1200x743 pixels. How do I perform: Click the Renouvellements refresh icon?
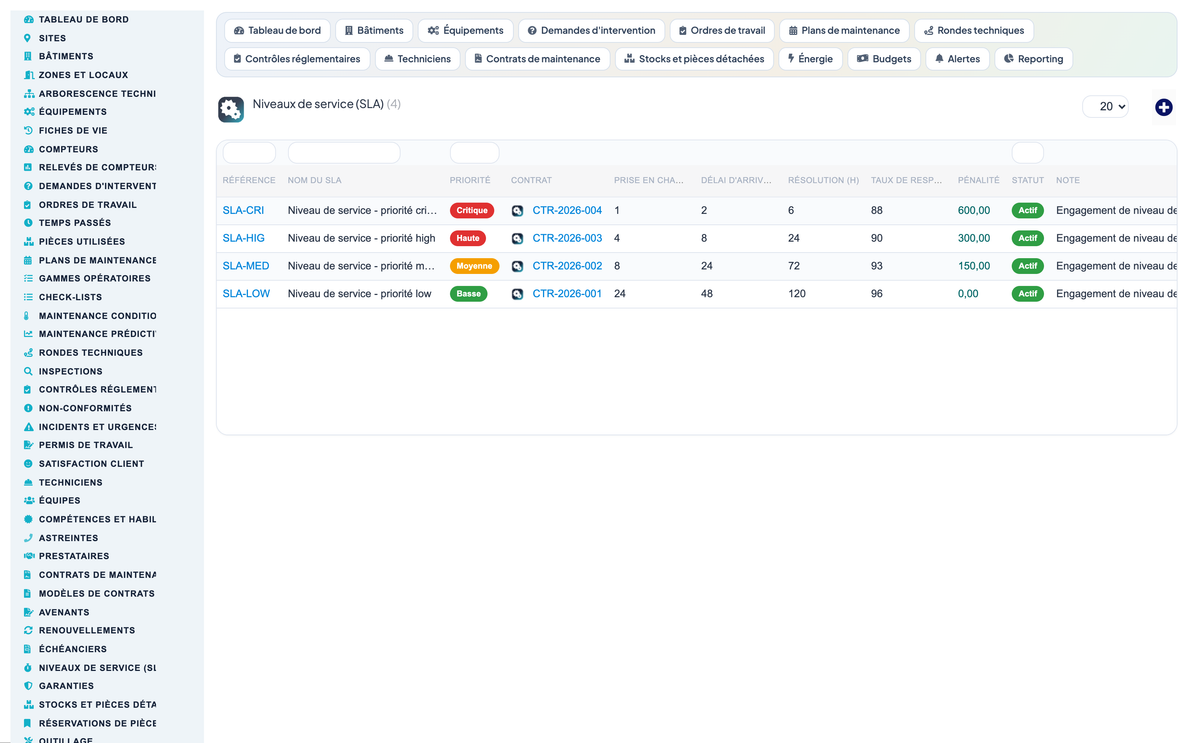[x=28, y=630]
